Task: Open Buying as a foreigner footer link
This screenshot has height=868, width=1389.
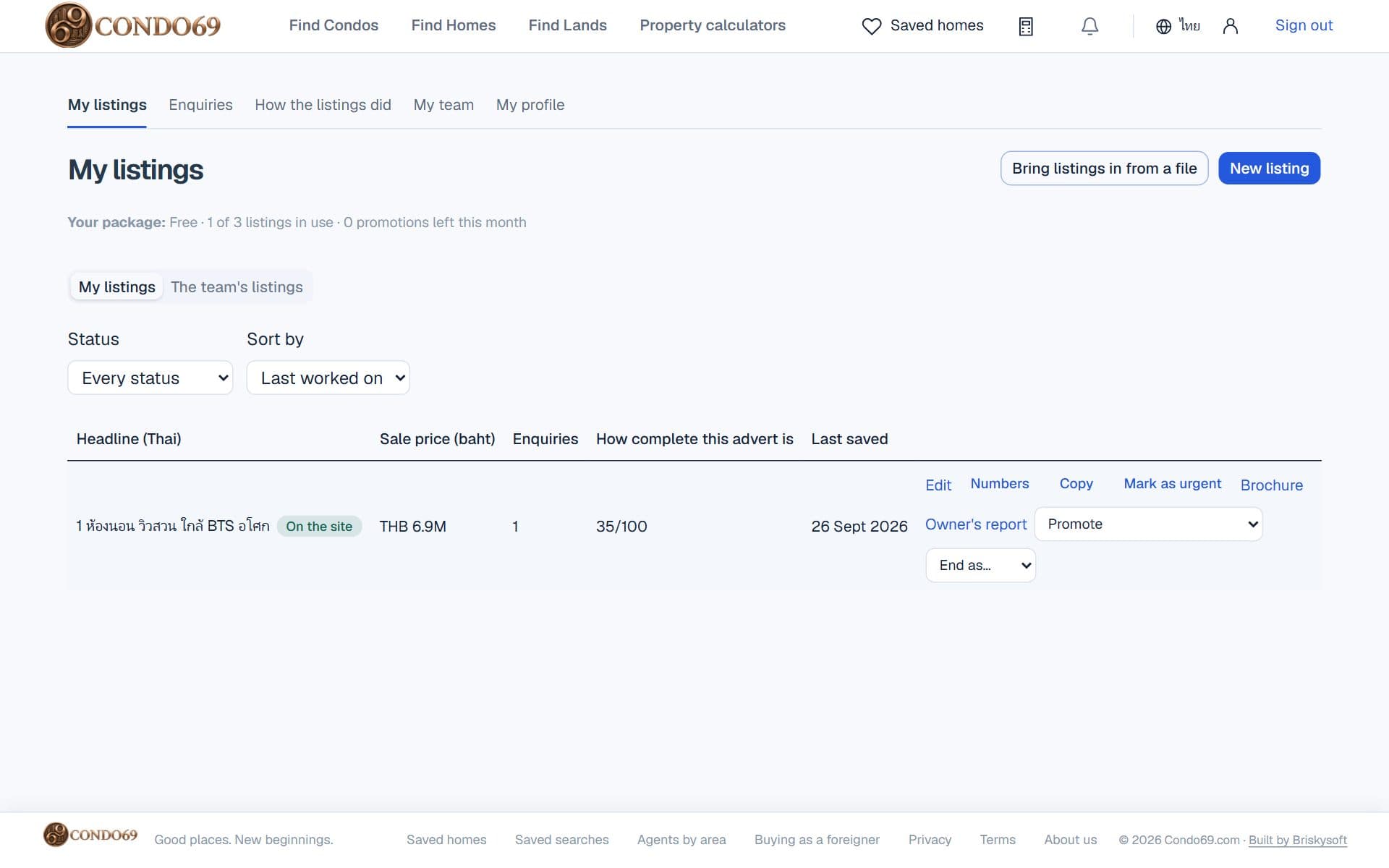Action: click(x=817, y=840)
